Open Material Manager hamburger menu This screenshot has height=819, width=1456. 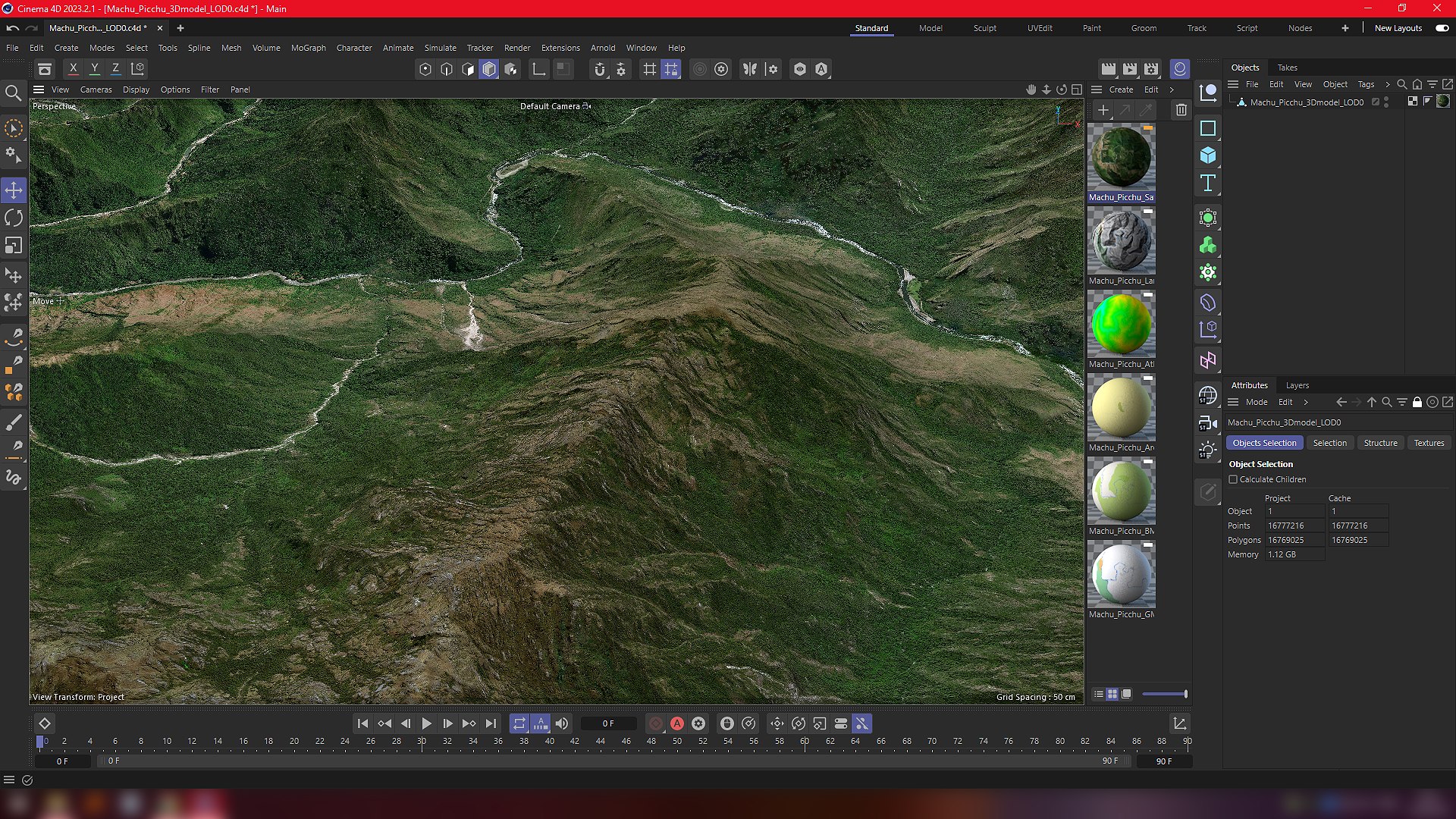[x=1097, y=89]
